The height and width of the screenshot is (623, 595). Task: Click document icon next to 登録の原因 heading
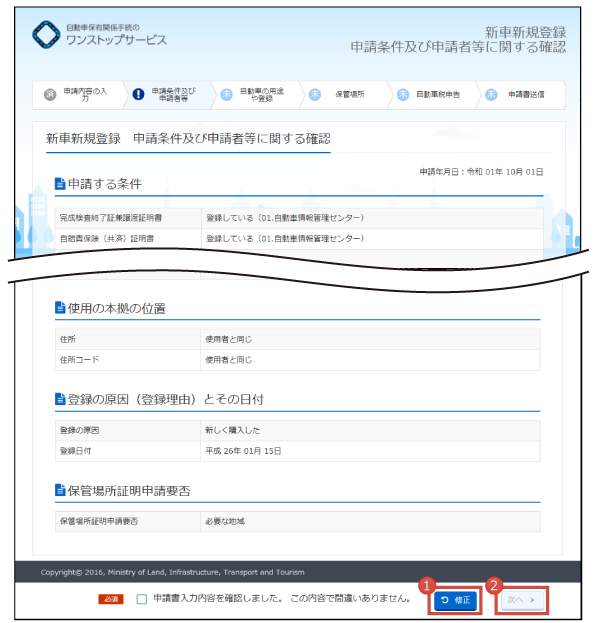60,399
